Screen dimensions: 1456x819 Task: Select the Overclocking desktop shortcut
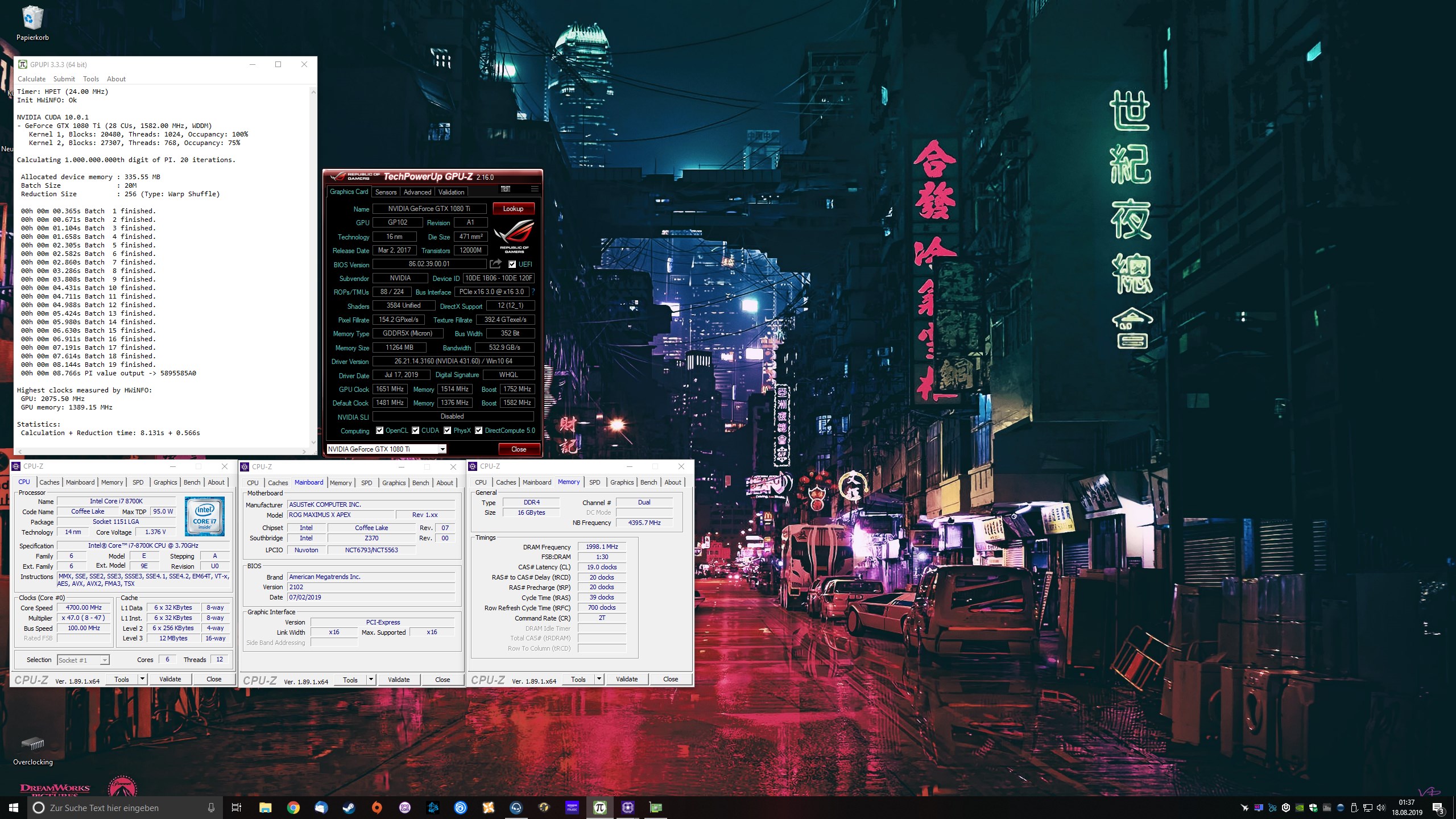tap(32, 751)
